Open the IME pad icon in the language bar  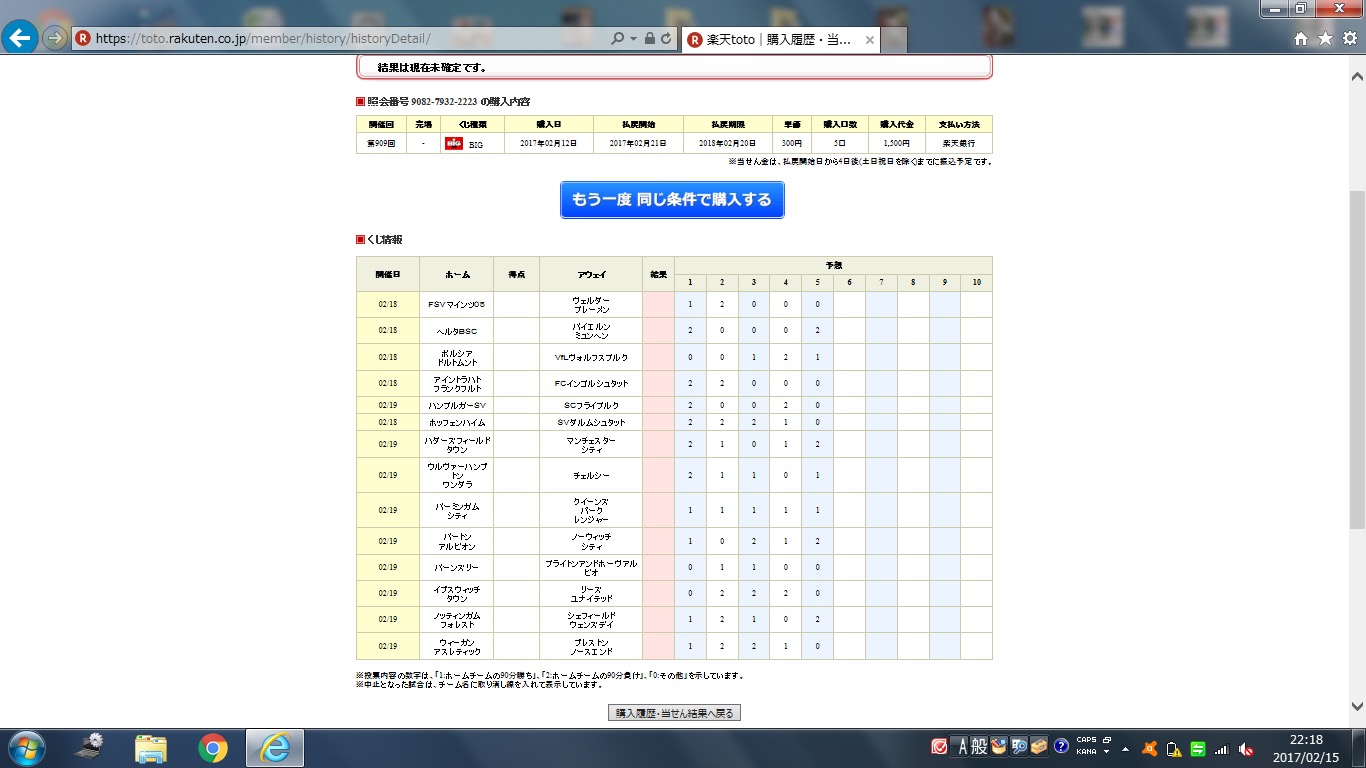click(x=998, y=747)
